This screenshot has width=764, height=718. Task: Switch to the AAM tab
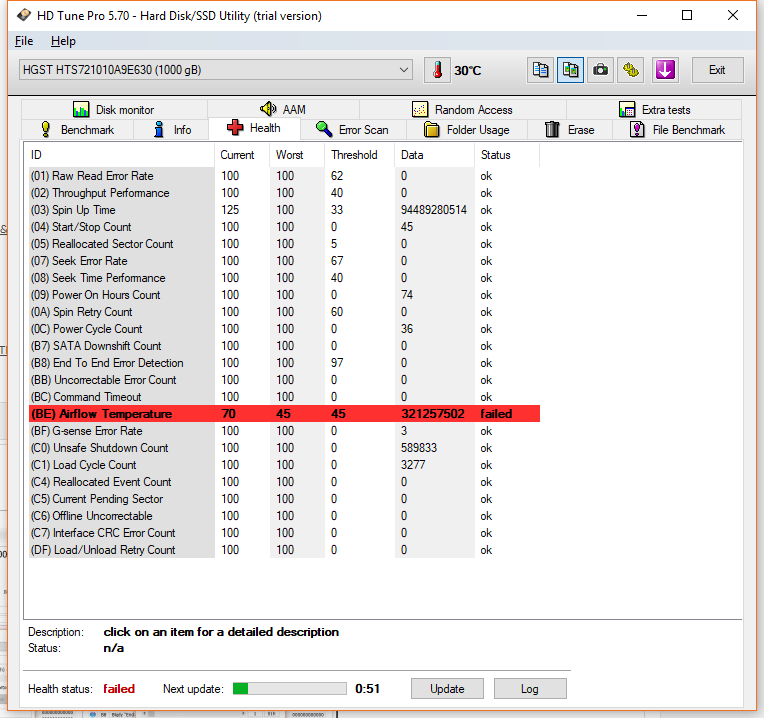[283, 110]
